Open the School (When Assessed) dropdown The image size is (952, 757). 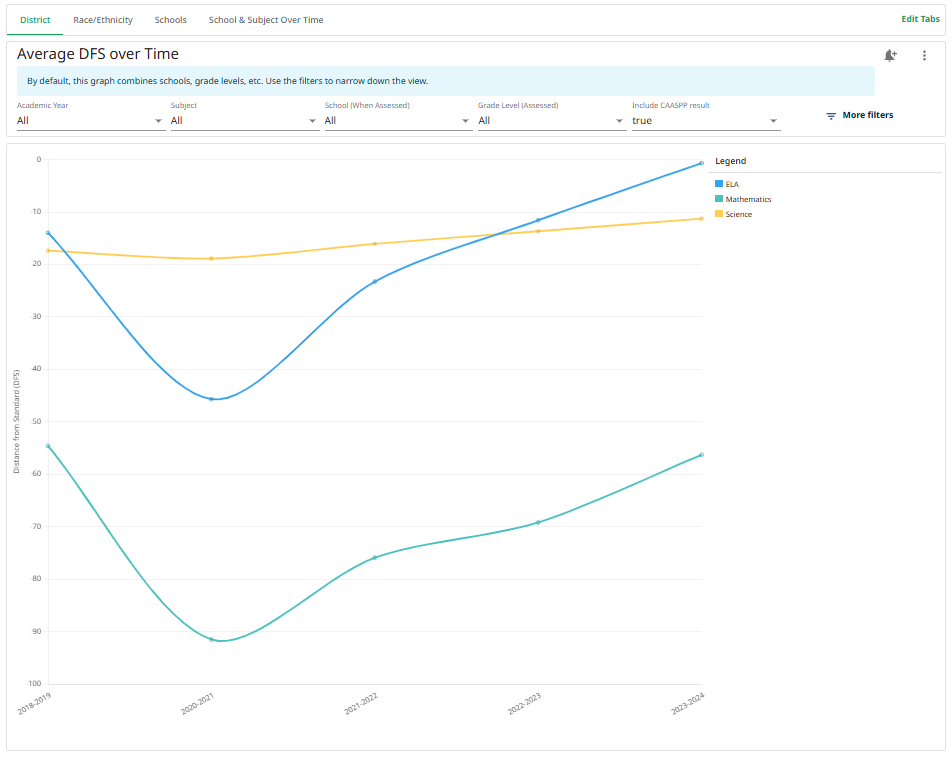click(x=398, y=121)
